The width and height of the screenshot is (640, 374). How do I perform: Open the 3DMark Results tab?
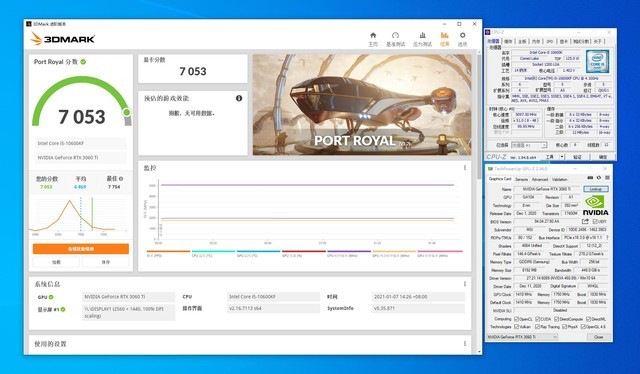click(x=444, y=39)
